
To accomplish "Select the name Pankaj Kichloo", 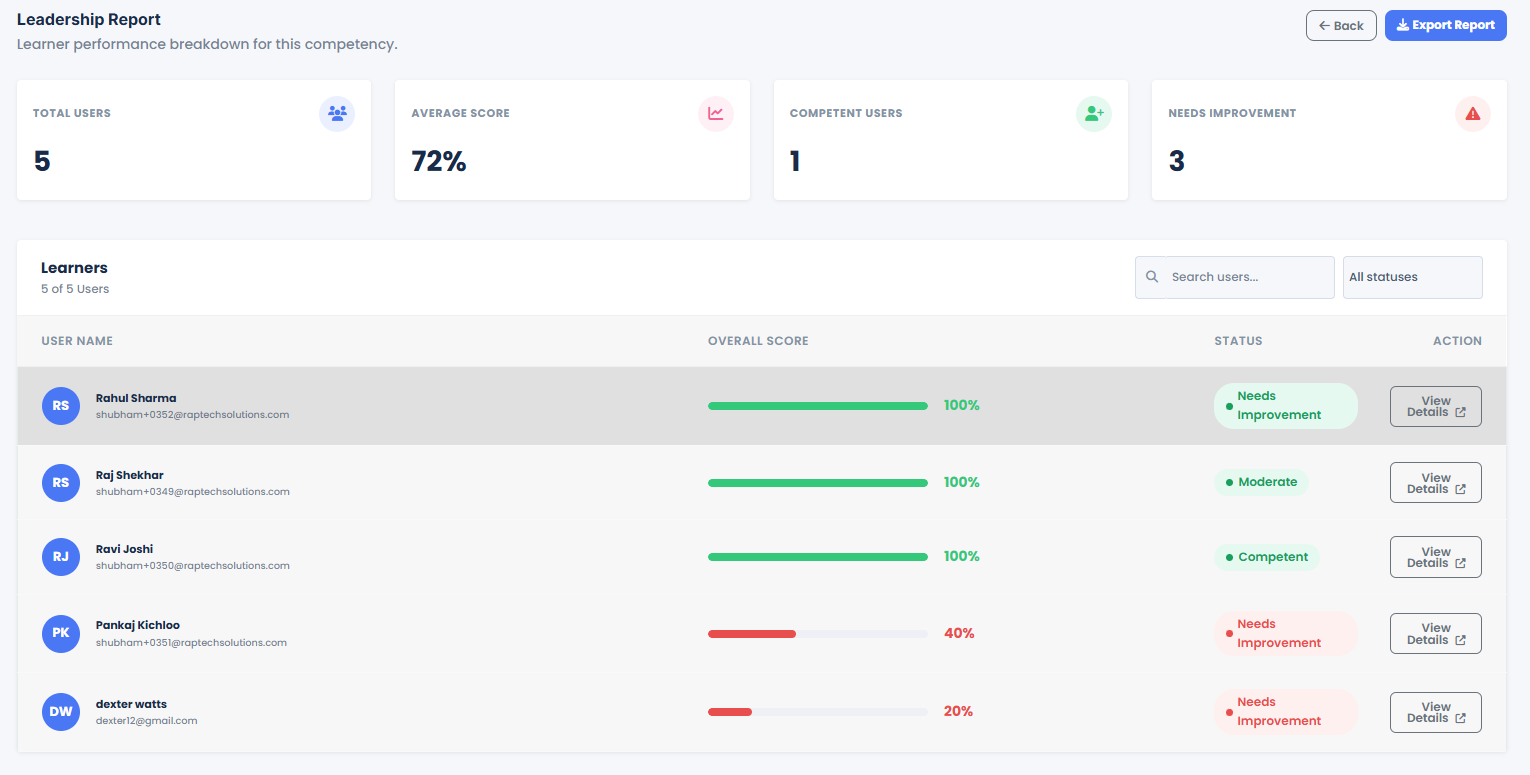I will pos(138,625).
